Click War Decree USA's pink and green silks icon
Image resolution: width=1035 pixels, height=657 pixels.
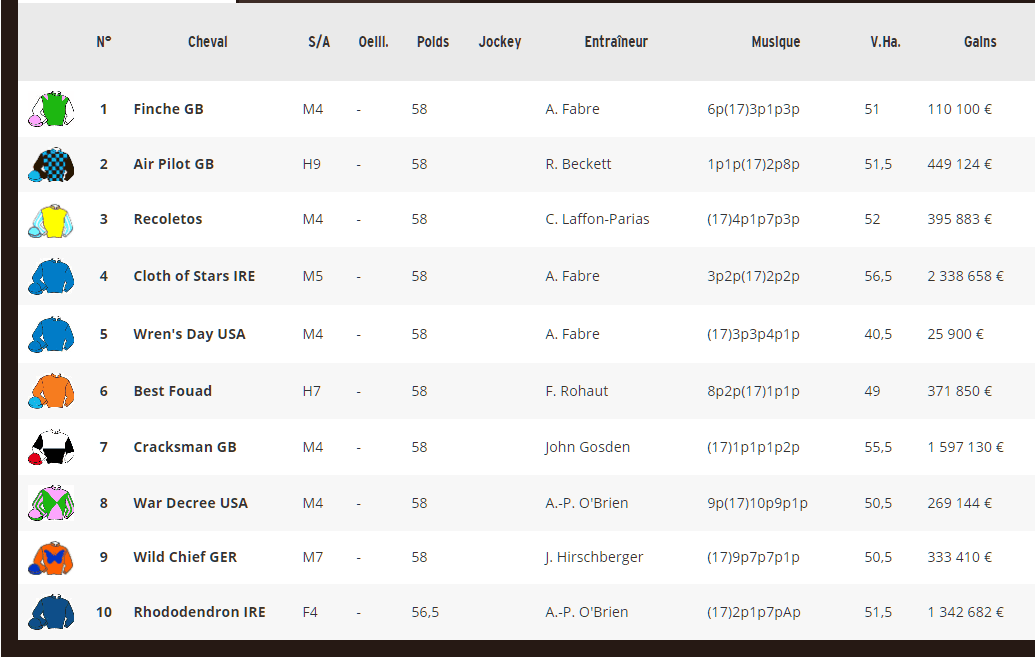tap(51, 502)
